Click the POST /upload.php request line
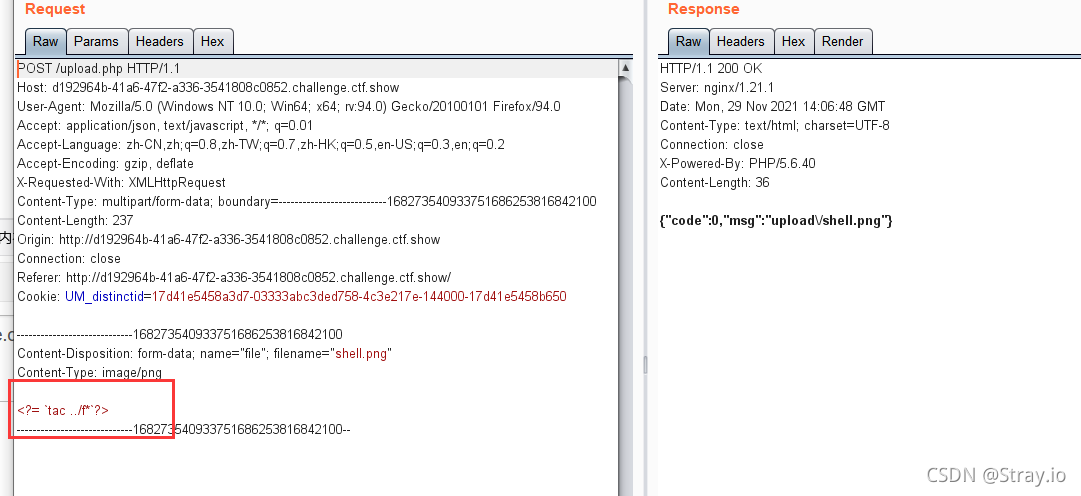Viewport: 1081px width, 496px height. click(x=99, y=69)
